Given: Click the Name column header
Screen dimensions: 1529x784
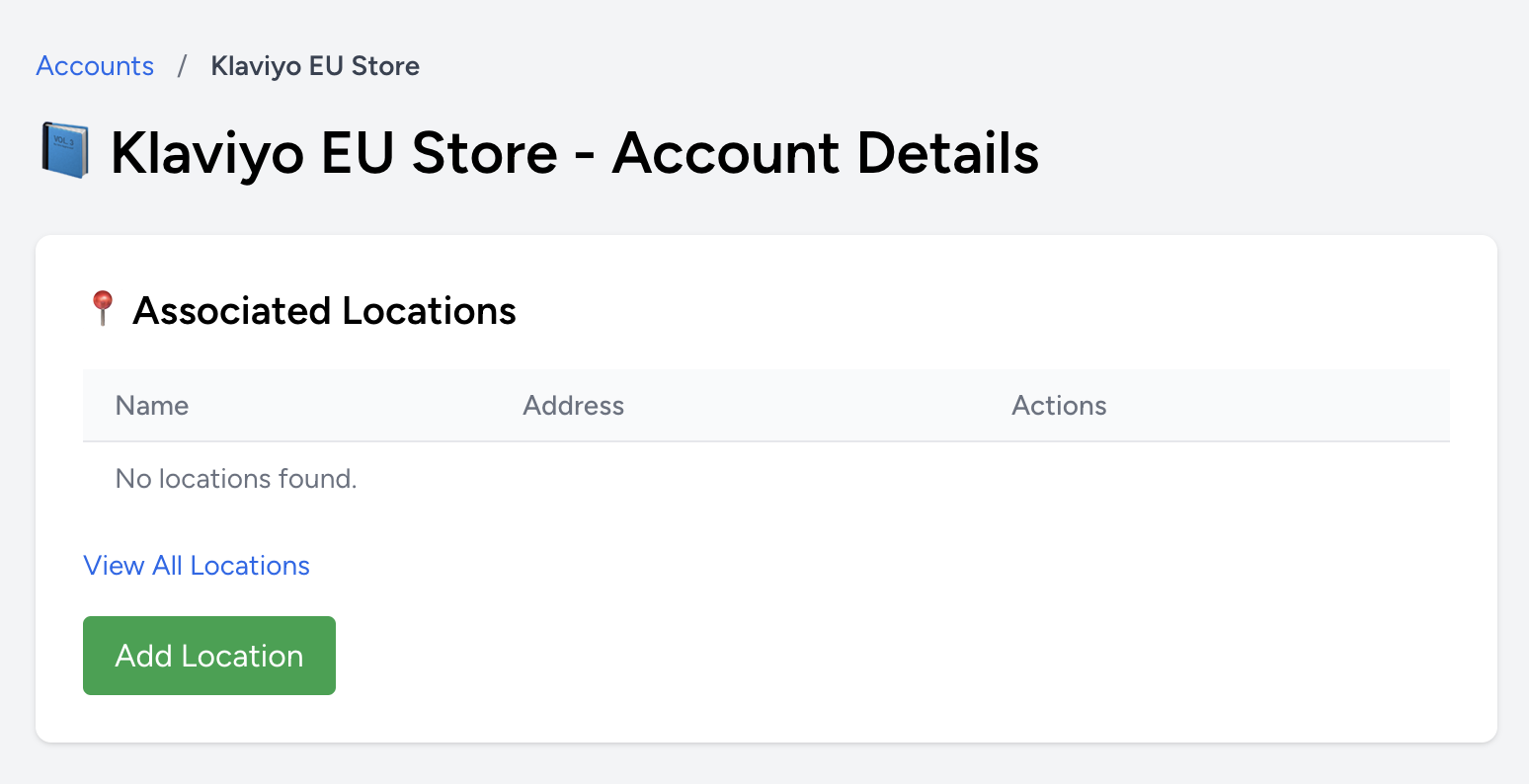Looking at the screenshot, I should tap(151, 405).
